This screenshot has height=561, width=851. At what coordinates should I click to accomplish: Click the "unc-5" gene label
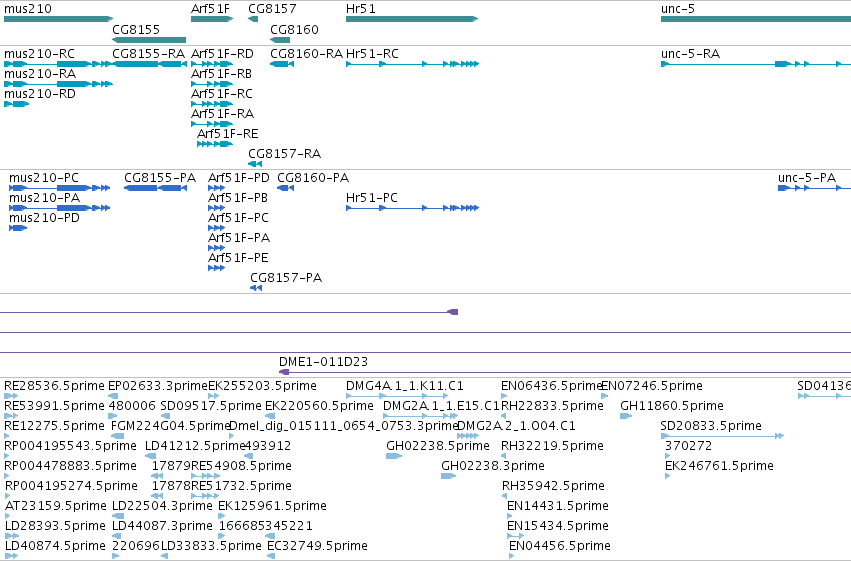pos(677,9)
